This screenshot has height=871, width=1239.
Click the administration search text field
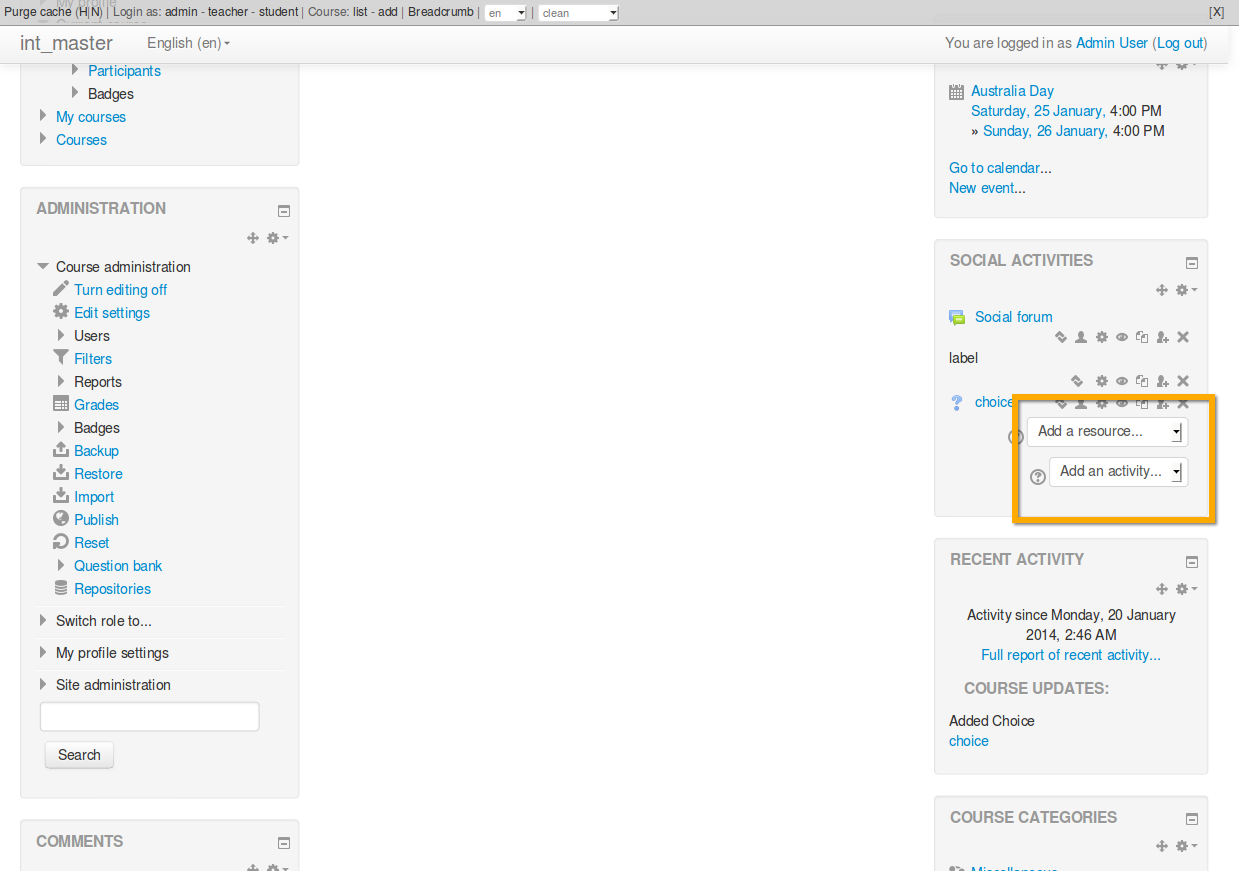click(150, 717)
